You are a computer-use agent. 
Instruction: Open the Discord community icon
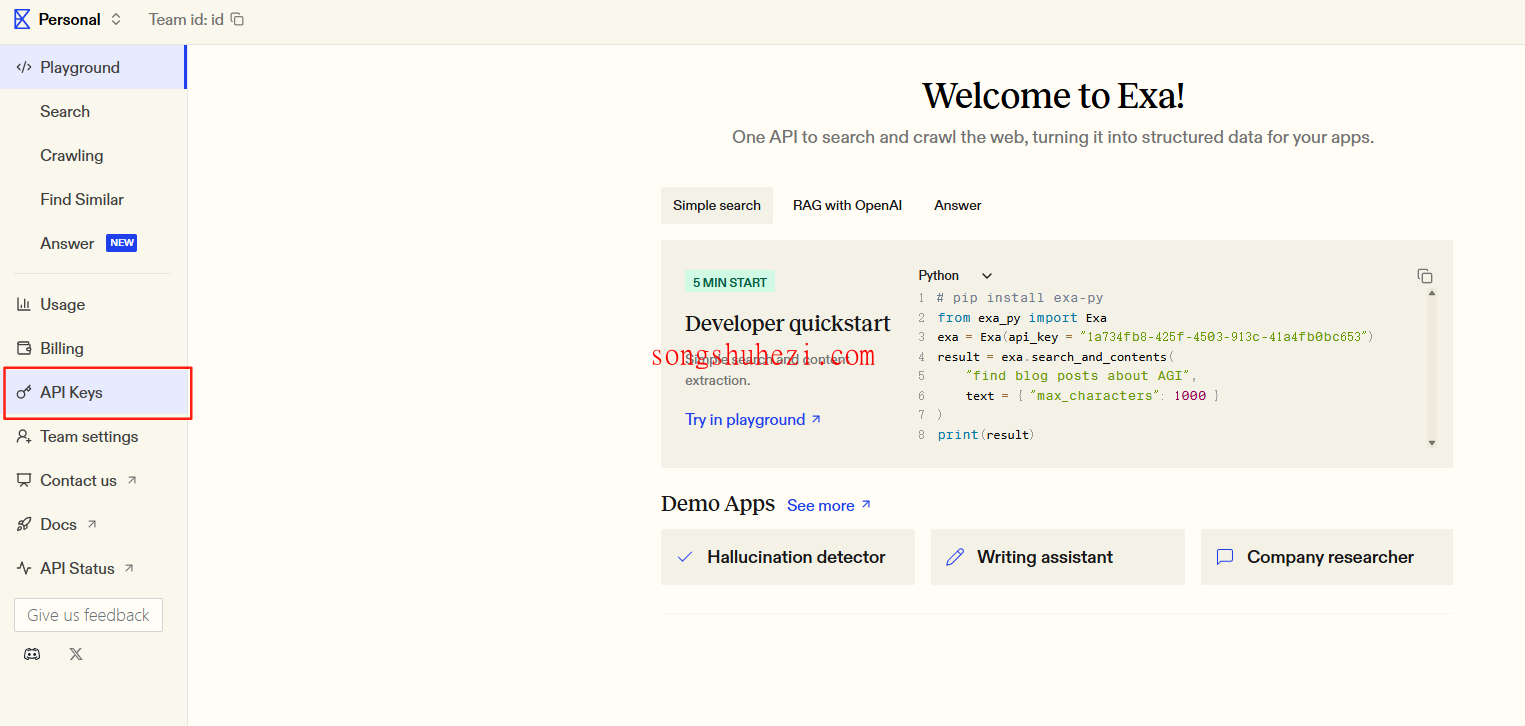point(32,654)
